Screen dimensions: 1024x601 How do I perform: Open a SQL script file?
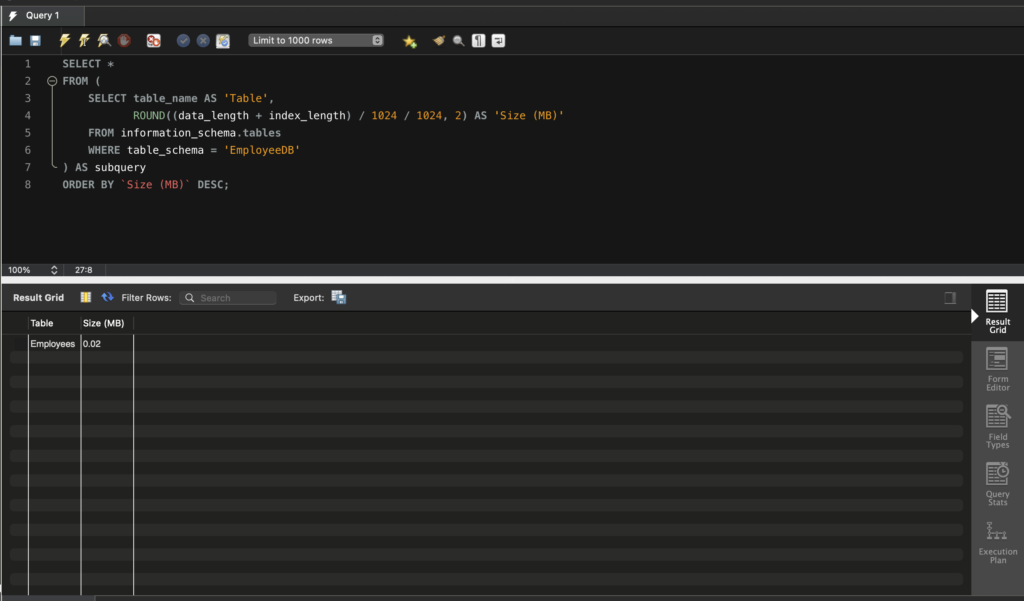(x=15, y=41)
